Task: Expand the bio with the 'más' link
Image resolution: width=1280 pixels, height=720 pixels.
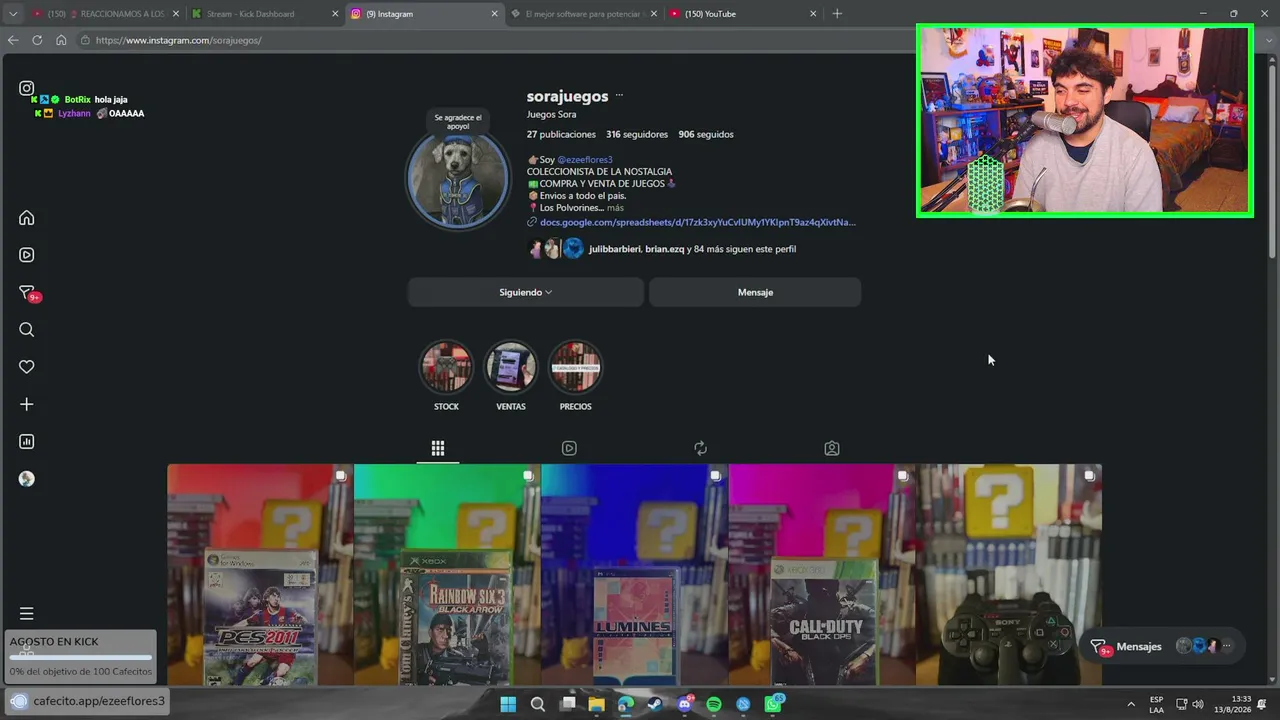Action: (x=615, y=208)
